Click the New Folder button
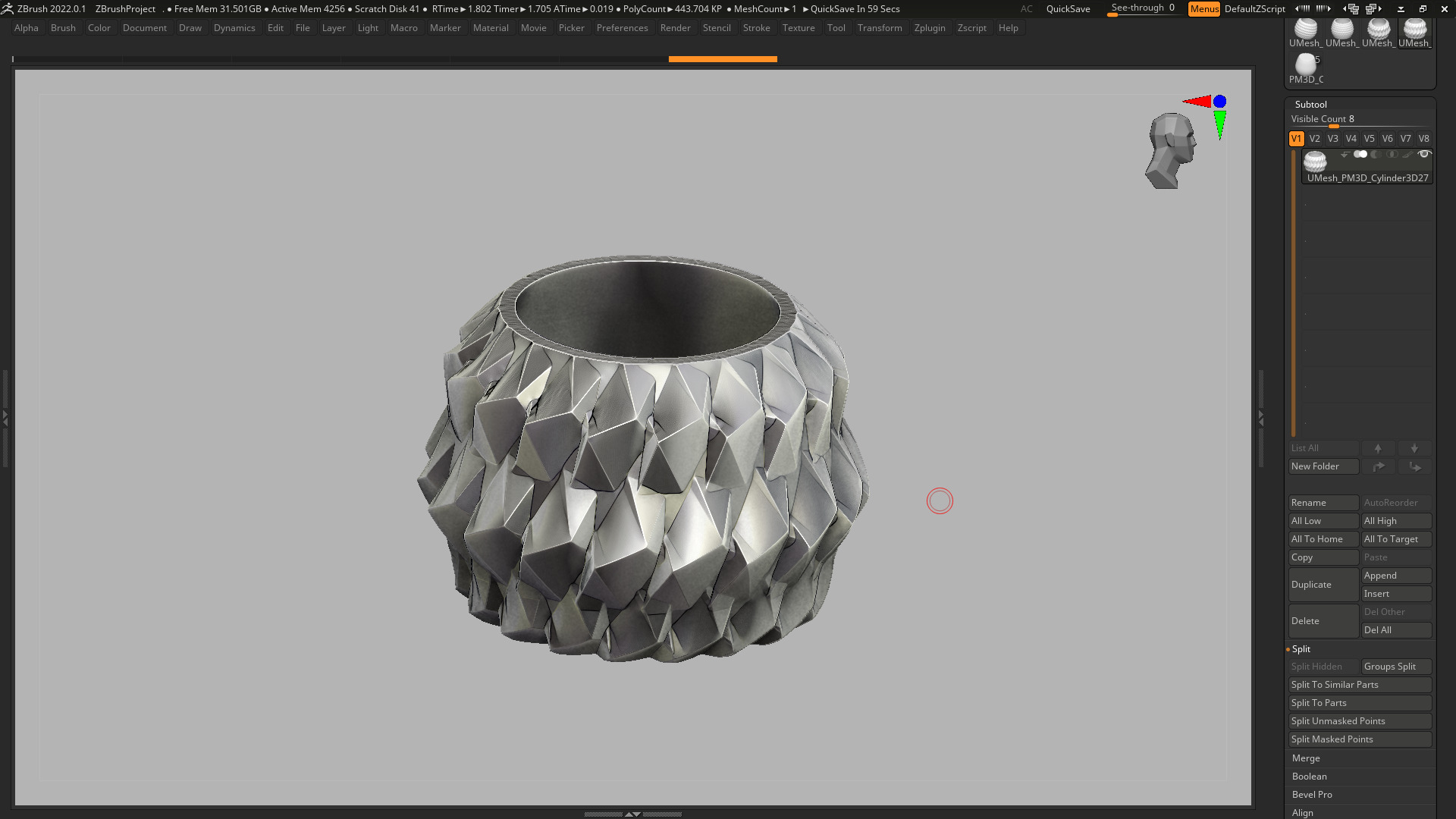Screen dimensions: 1456x819 click(1323, 466)
